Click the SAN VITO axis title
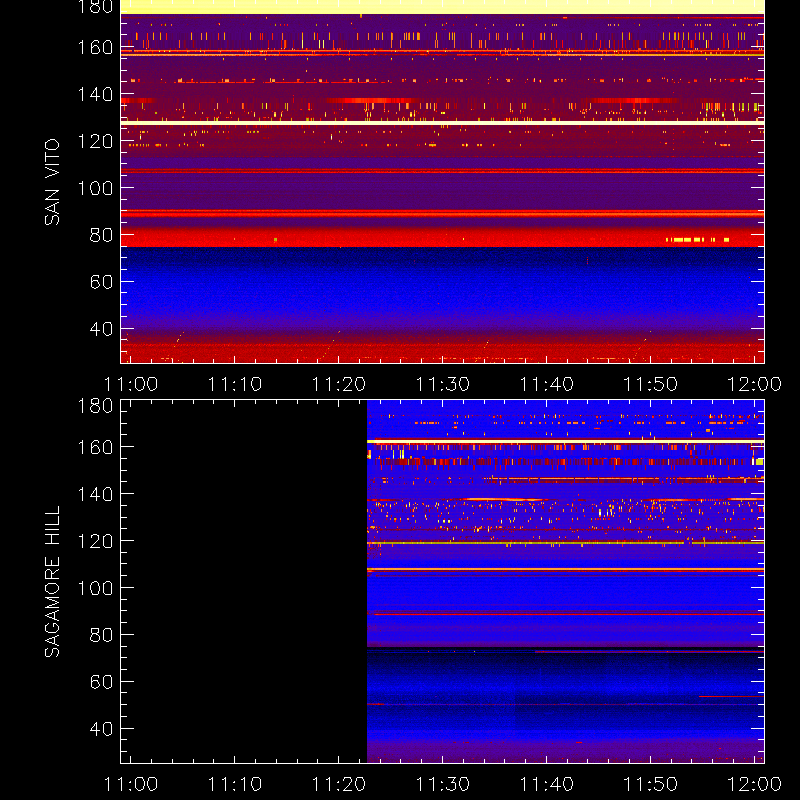Image resolution: width=800 pixels, height=800 pixels. 52,182
